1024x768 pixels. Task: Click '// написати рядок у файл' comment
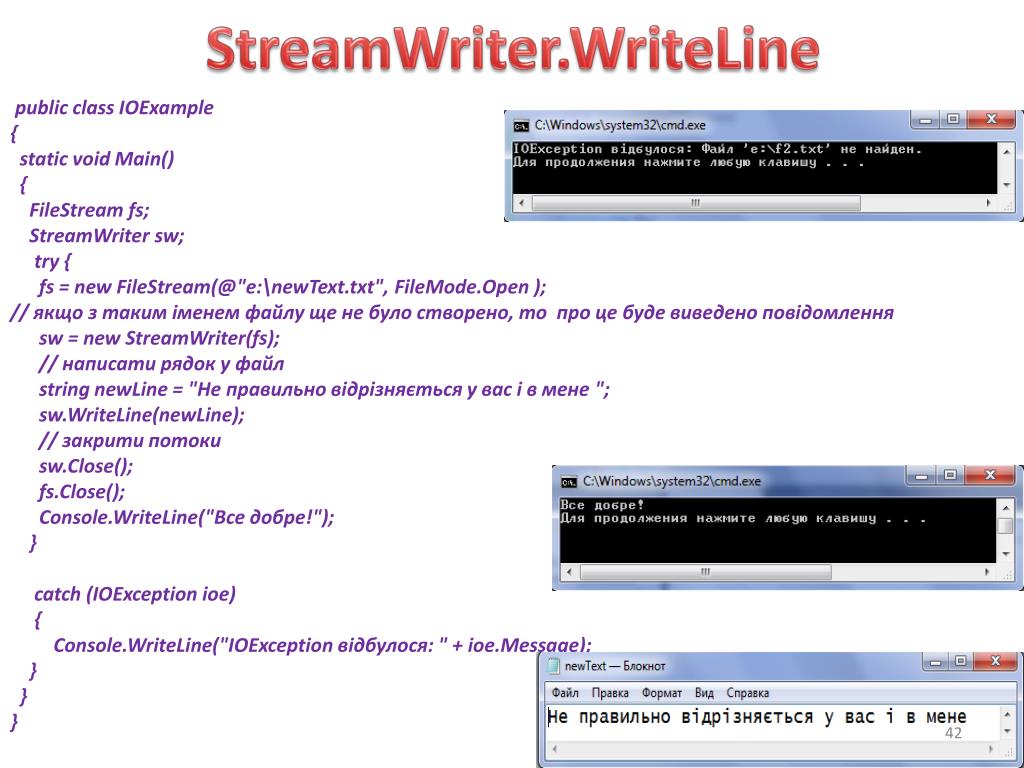[x=161, y=364]
